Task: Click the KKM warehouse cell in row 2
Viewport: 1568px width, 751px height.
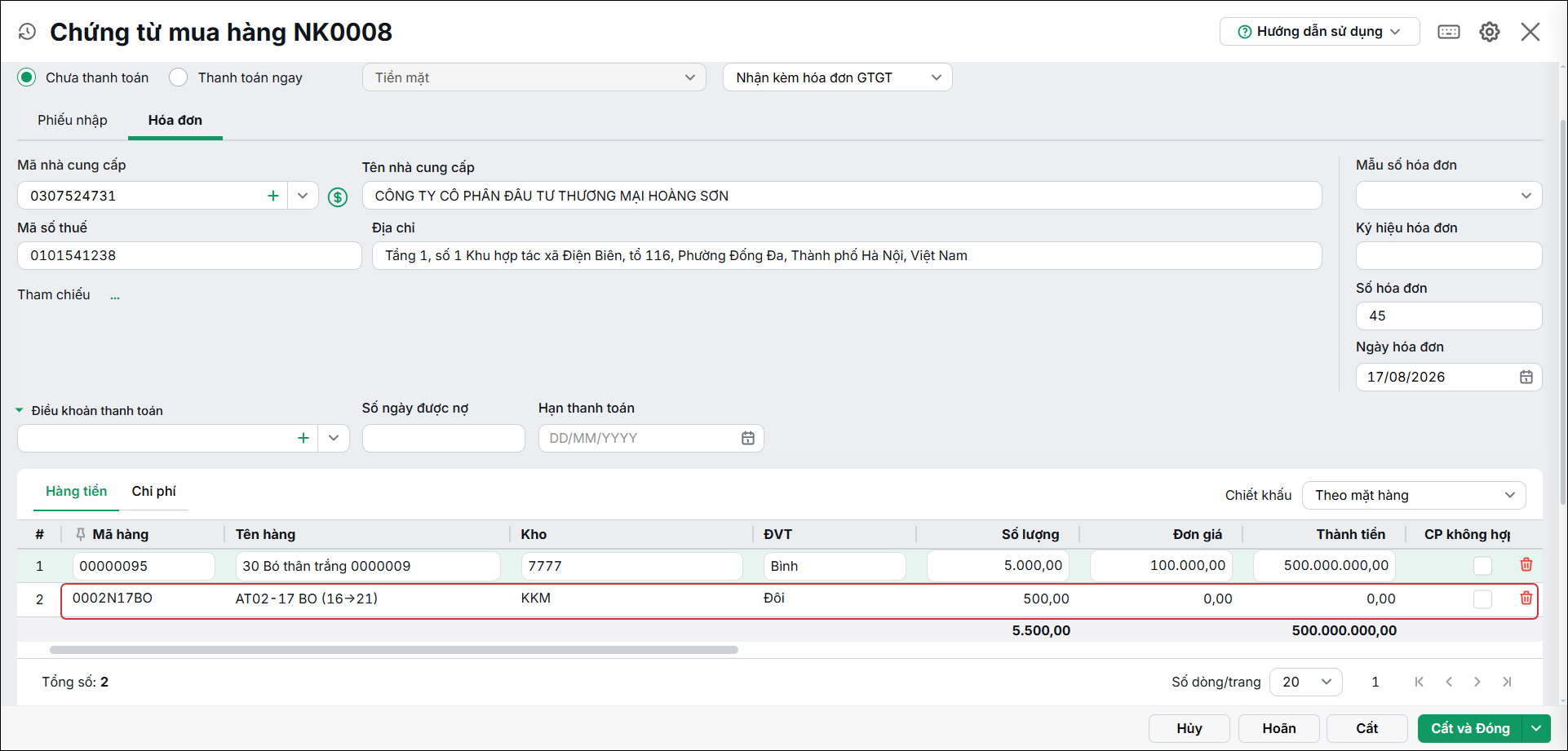Action: click(536, 598)
